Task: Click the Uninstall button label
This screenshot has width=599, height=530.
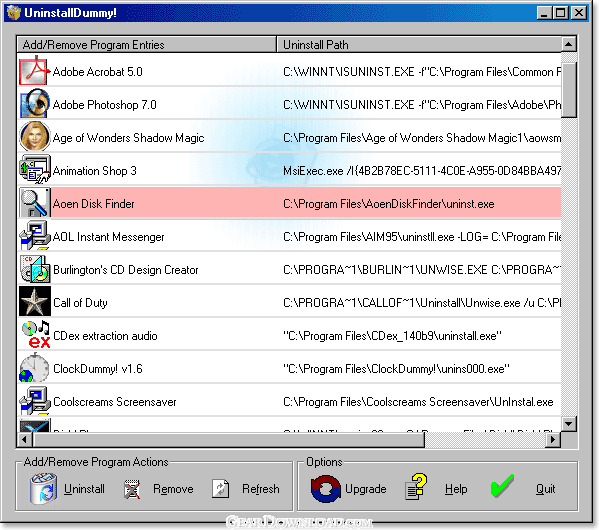Action: tap(84, 489)
